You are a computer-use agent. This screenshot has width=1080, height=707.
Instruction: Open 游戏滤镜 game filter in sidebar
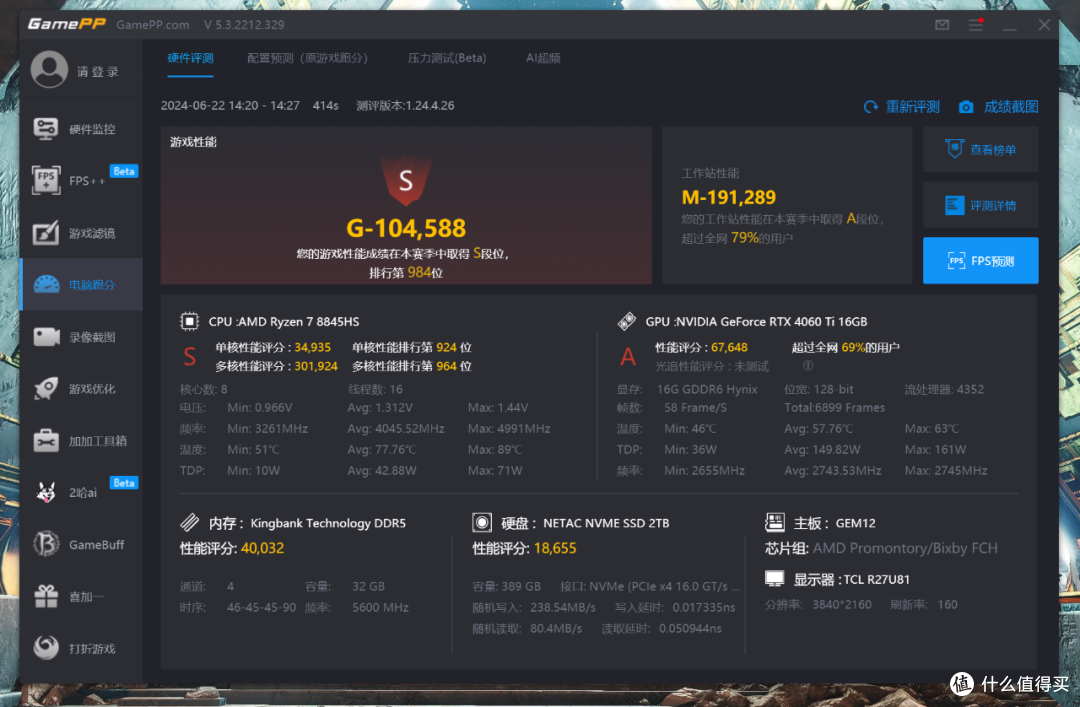81,233
